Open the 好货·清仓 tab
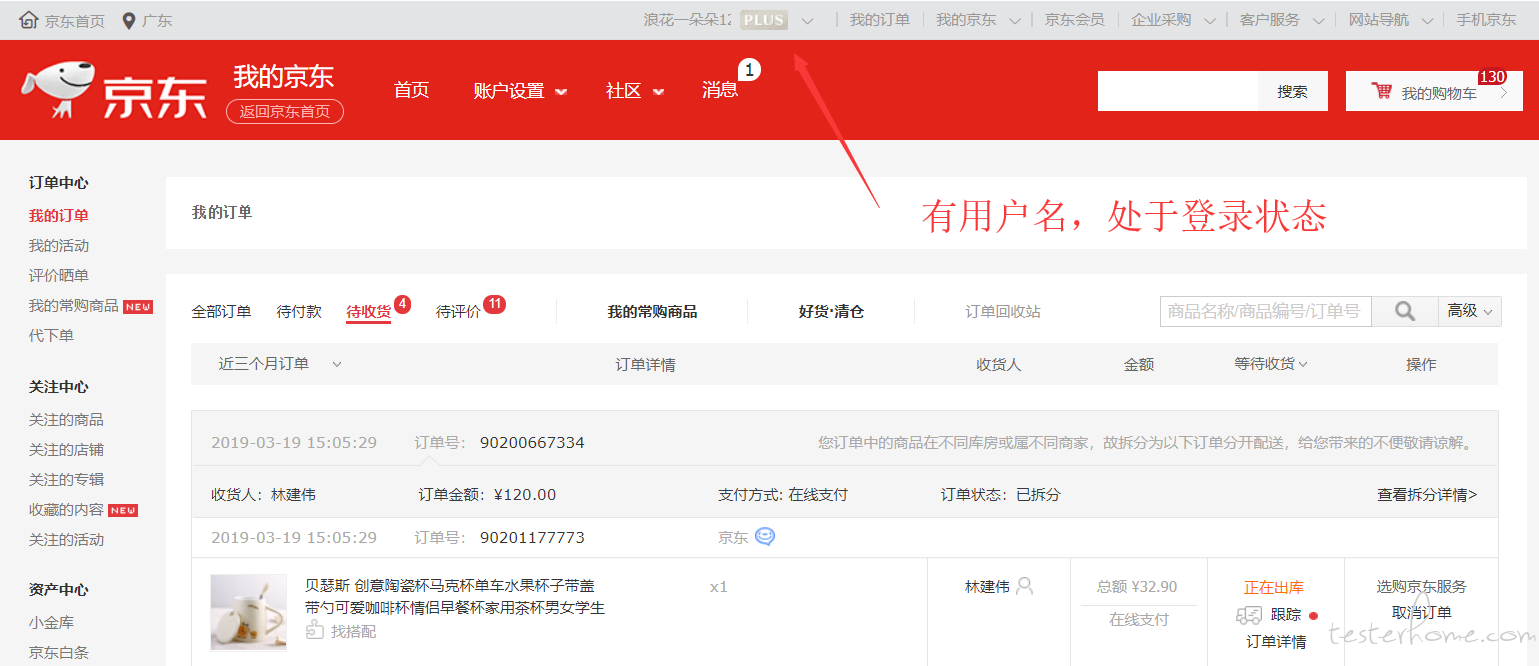The height and width of the screenshot is (666, 1539). tap(831, 312)
